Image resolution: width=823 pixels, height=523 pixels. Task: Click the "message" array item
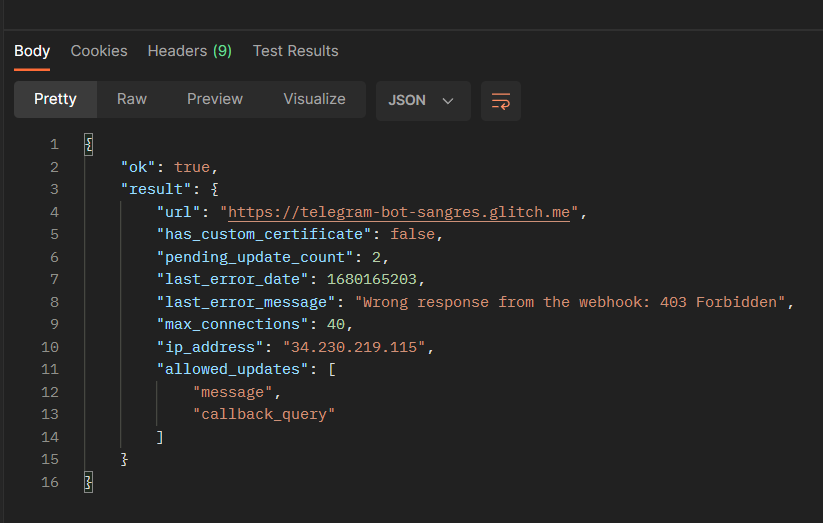pos(233,393)
